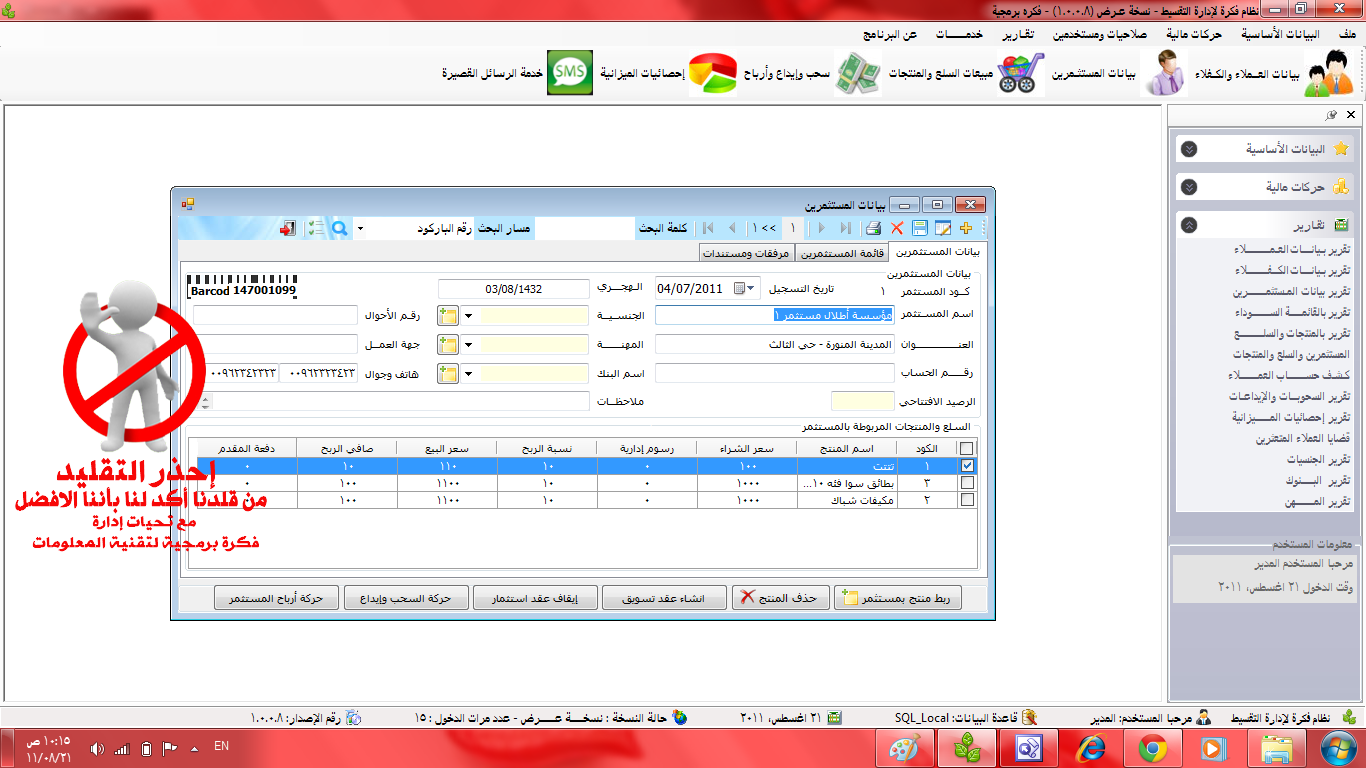Open investors data (بيانات المستثمرين) from main toolbar

point(1165,74)
